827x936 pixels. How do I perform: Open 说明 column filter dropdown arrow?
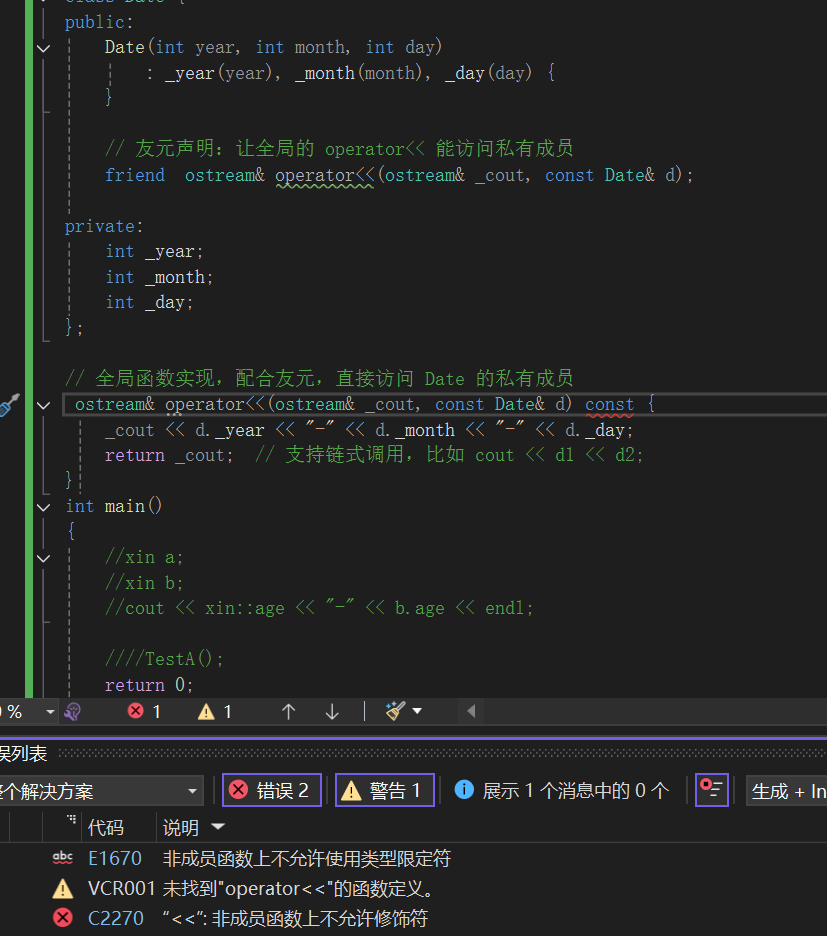point(218,827)
